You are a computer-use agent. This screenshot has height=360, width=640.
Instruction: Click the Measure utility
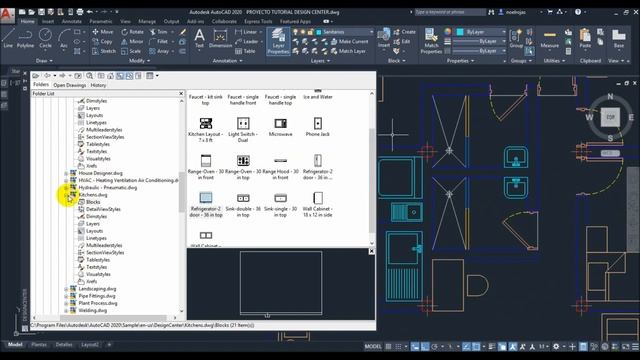549,39
